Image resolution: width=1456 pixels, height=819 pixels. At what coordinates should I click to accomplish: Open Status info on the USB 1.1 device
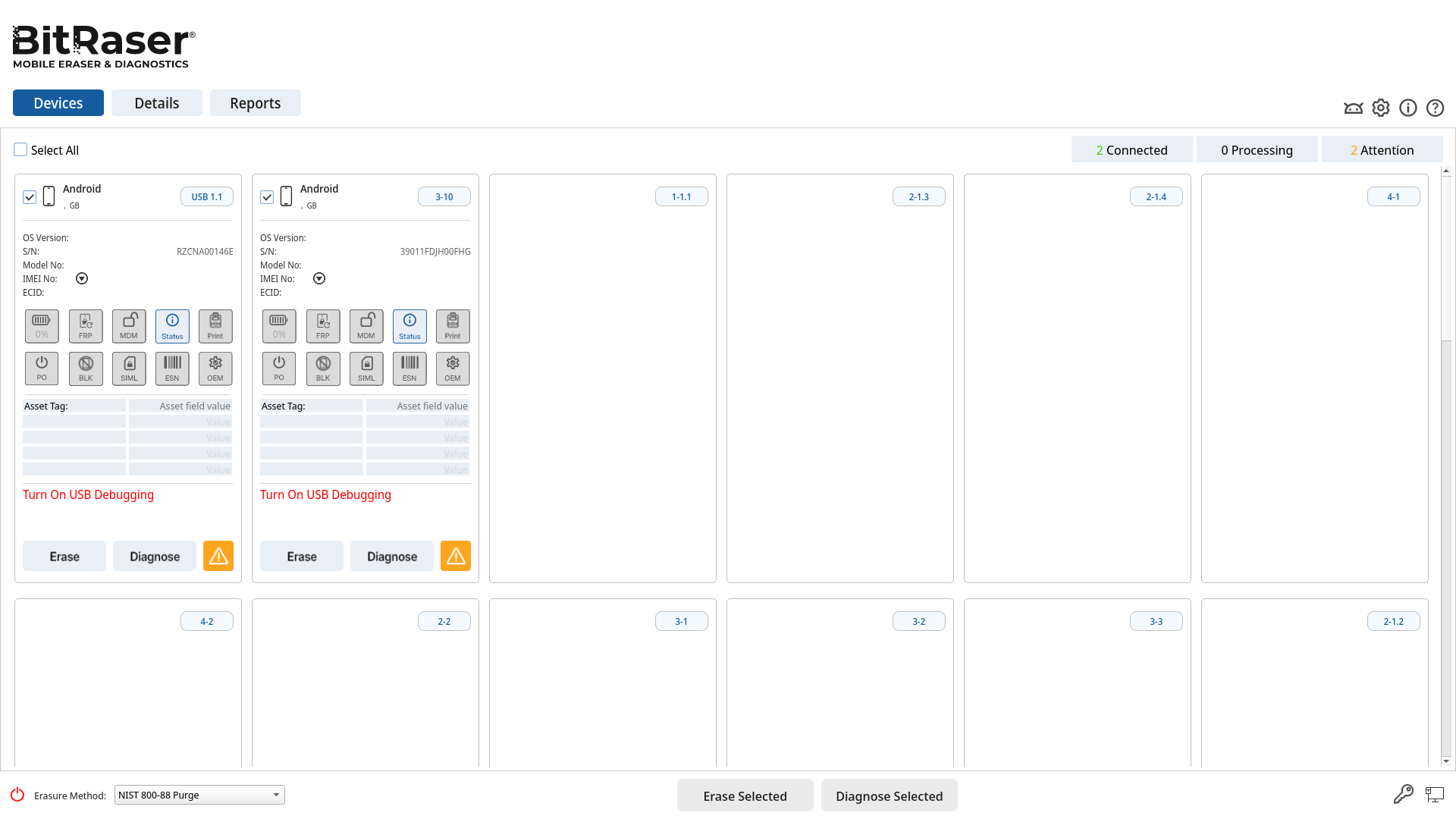(172, 326)
